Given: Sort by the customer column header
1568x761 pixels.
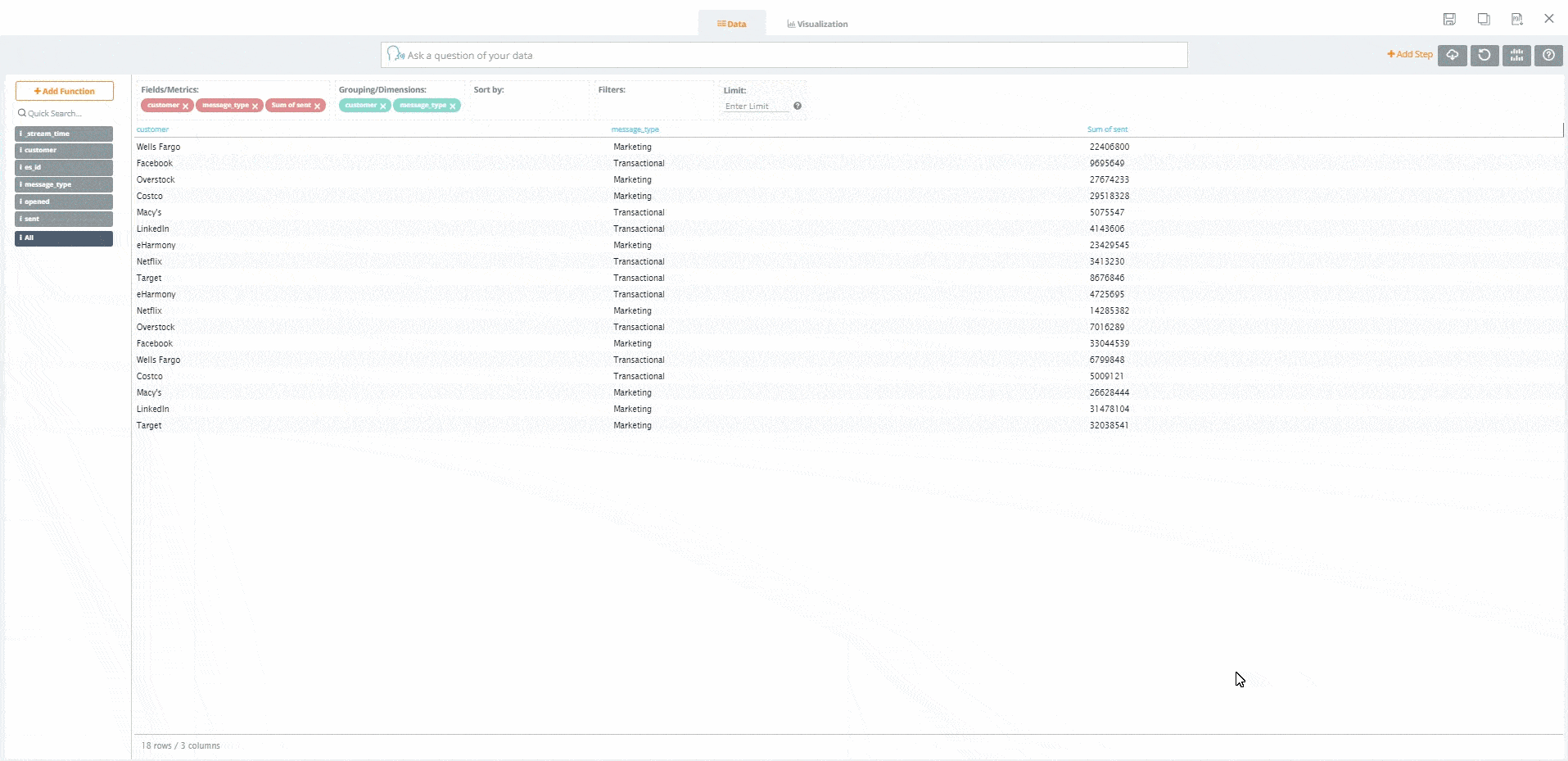Looking at the screenshot, I should tap(152, 129).
